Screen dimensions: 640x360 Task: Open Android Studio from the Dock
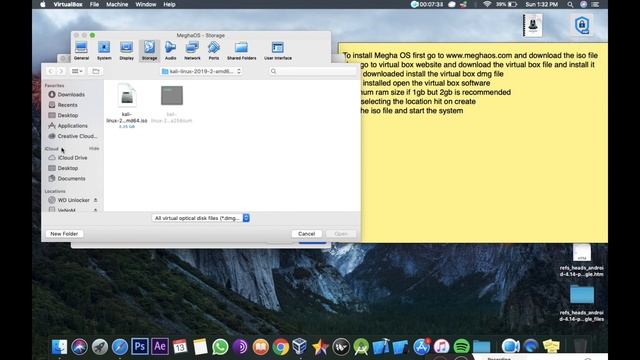(x=361, y=347)
